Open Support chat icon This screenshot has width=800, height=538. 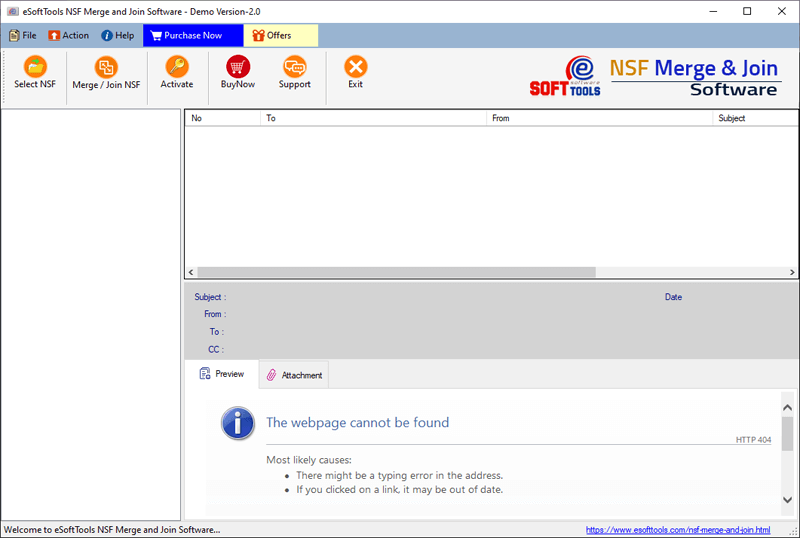point(295,66)
